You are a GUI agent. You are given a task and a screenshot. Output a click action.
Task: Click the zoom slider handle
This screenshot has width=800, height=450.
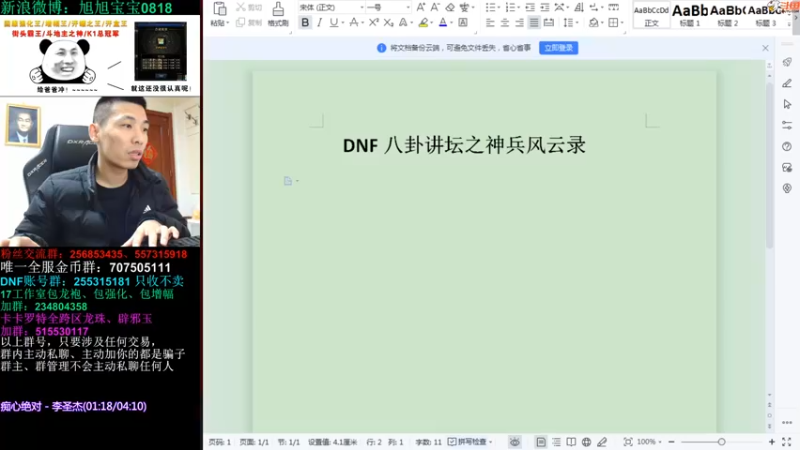point(721,442)
